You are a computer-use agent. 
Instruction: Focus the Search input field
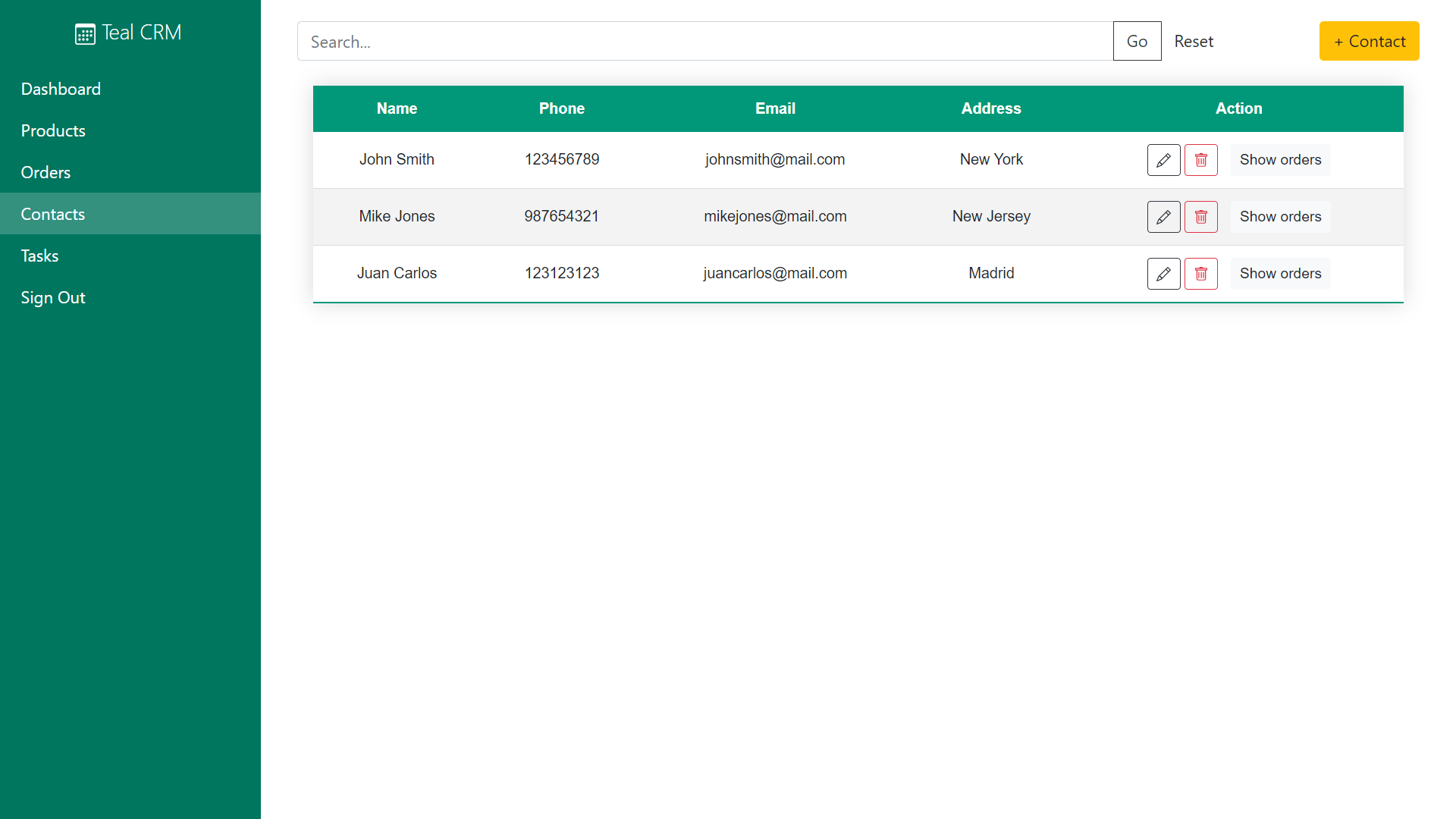(x=705, y=42)
